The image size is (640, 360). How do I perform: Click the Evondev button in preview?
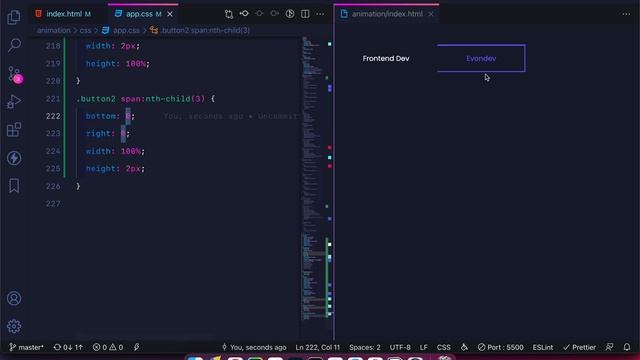(481, 58)
